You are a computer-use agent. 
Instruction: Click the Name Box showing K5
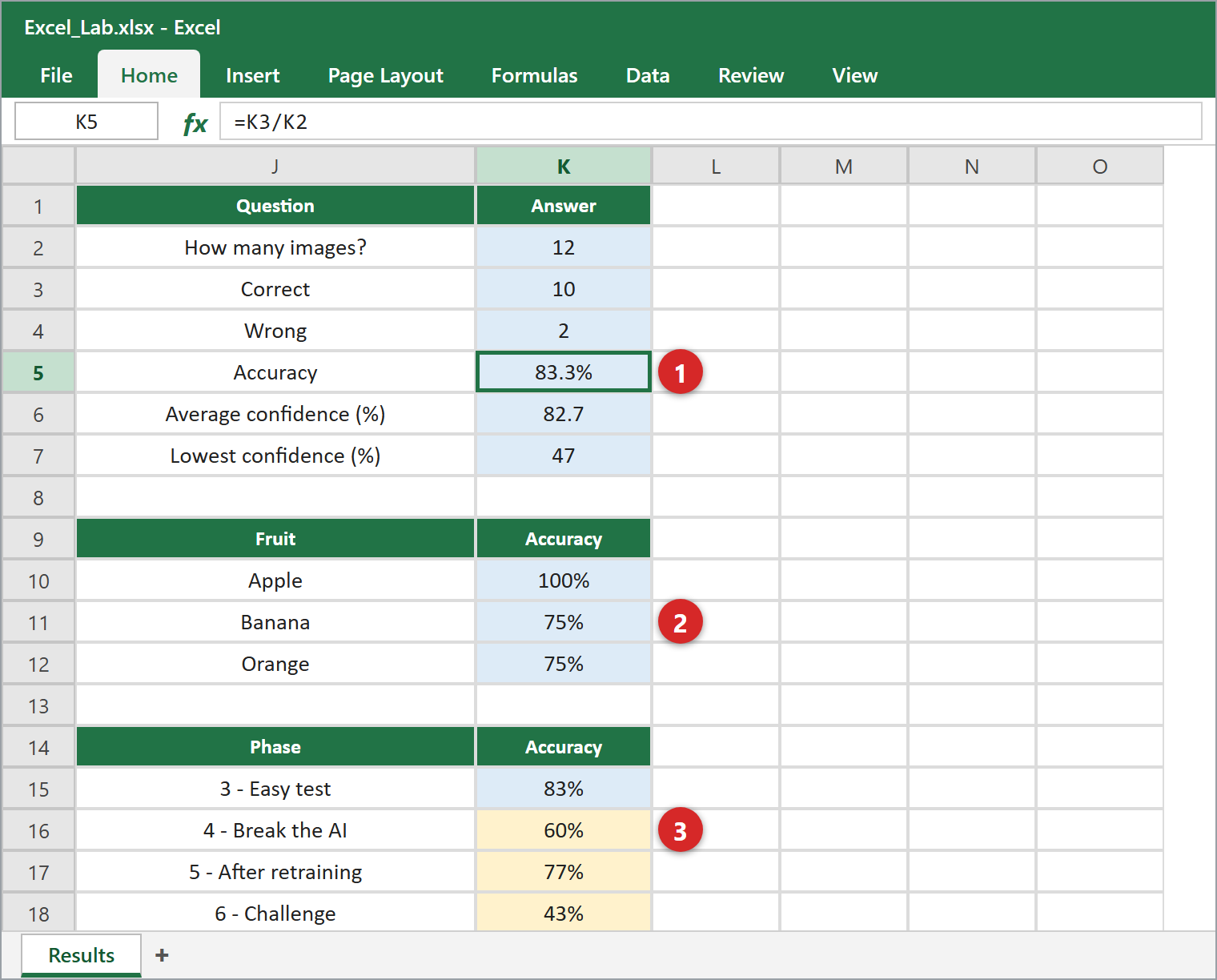tap(86, 122)
